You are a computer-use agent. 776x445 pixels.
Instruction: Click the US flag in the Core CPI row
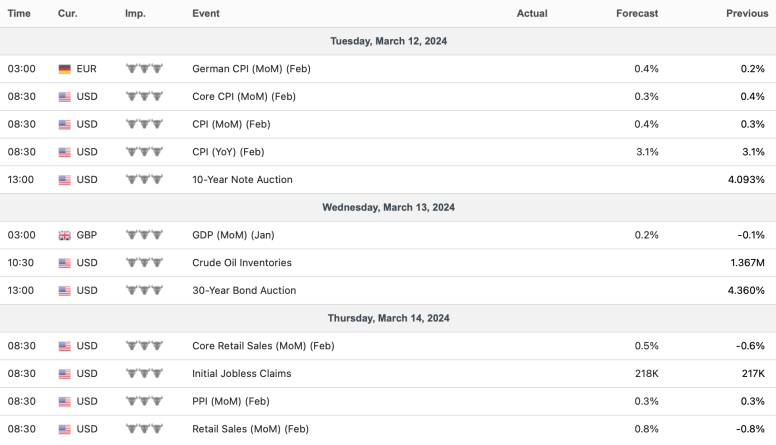[65, 97]
